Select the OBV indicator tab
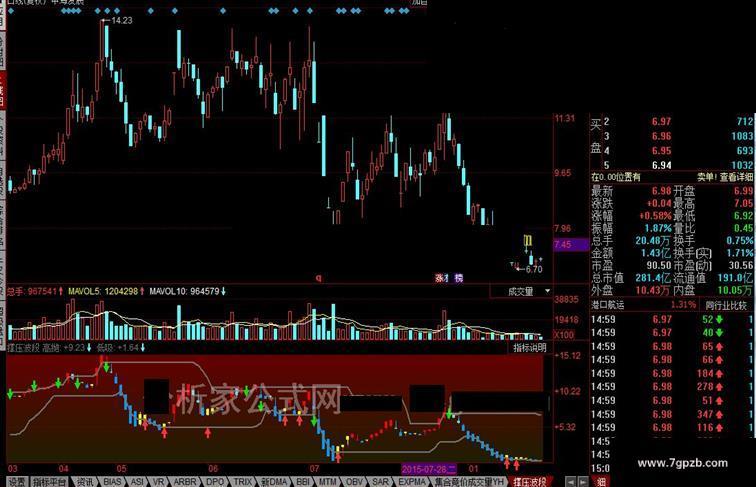Viewport: 756px width, 487px height. pos(354,482)
